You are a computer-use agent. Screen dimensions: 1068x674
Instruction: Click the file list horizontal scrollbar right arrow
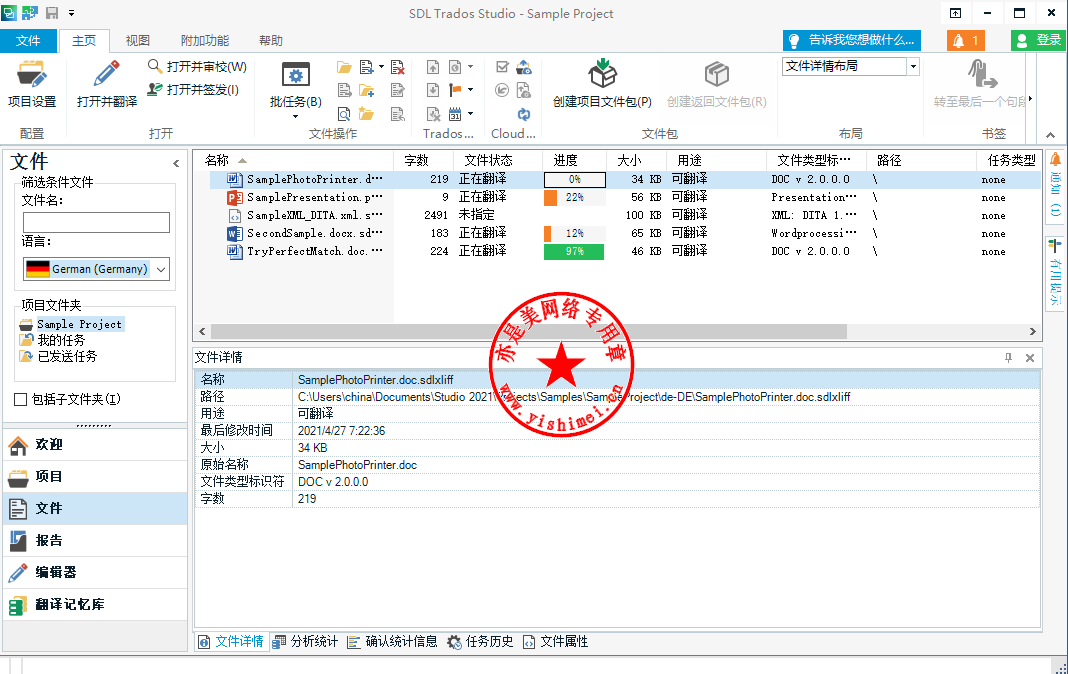coord(1033,332)
